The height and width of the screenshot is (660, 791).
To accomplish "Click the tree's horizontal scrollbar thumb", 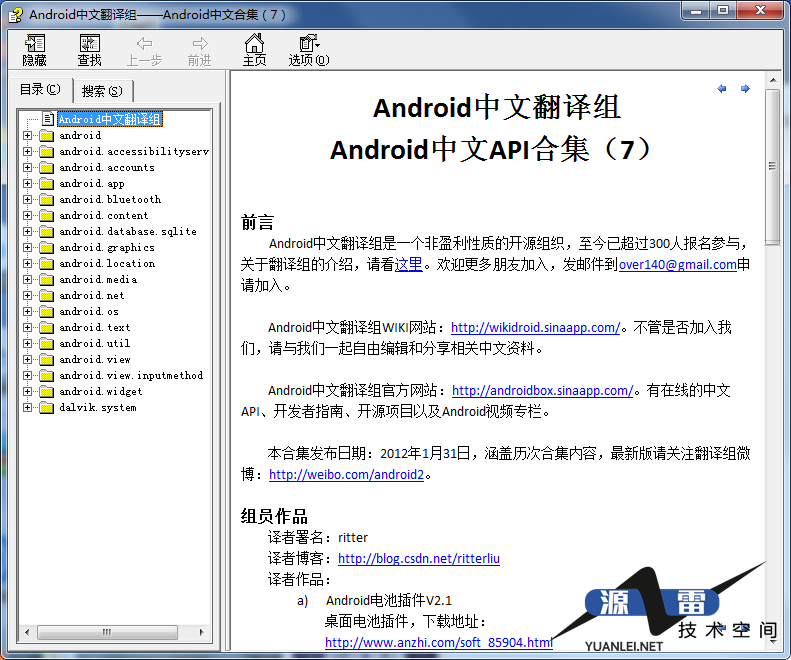I will 107,632.
